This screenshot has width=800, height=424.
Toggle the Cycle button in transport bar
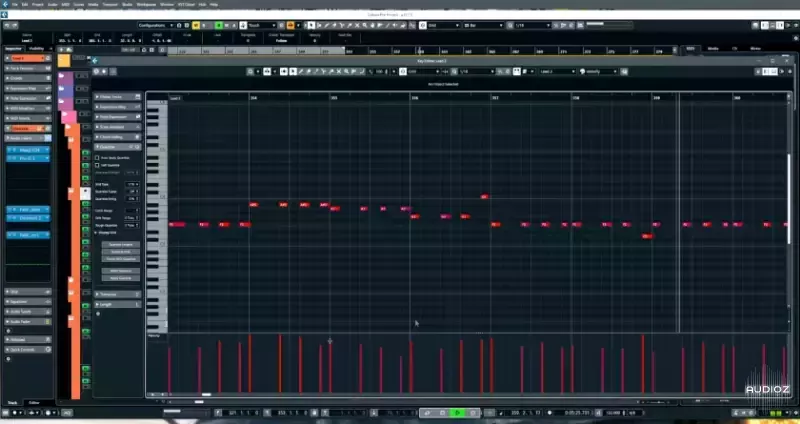tap(428, 413)
